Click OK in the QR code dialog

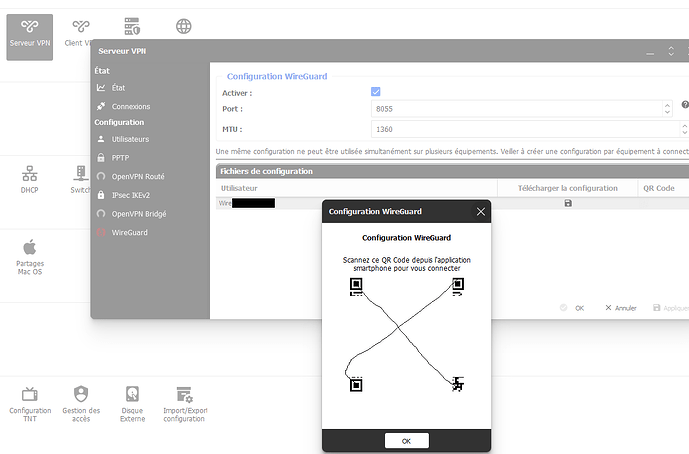[406, 441]
